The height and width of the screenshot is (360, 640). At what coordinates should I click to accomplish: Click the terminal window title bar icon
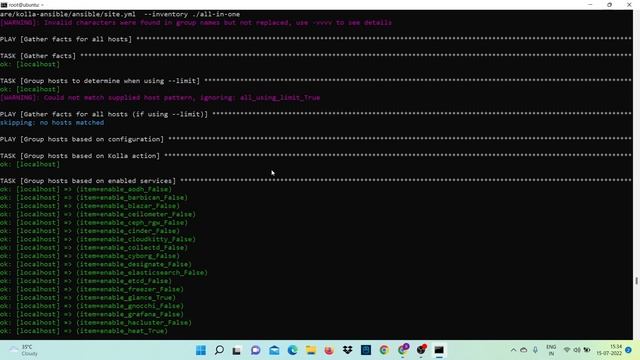point(4,5)
